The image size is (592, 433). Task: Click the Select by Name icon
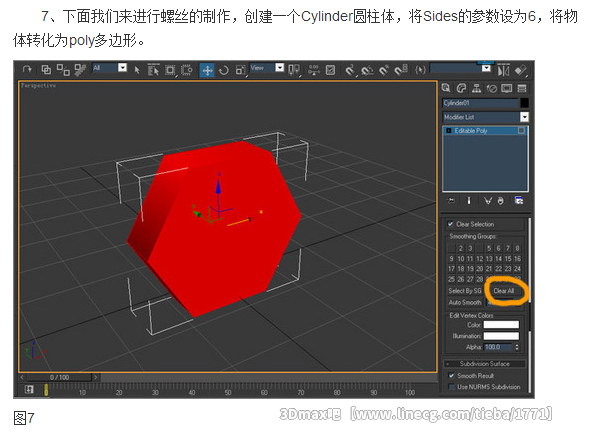153,70
